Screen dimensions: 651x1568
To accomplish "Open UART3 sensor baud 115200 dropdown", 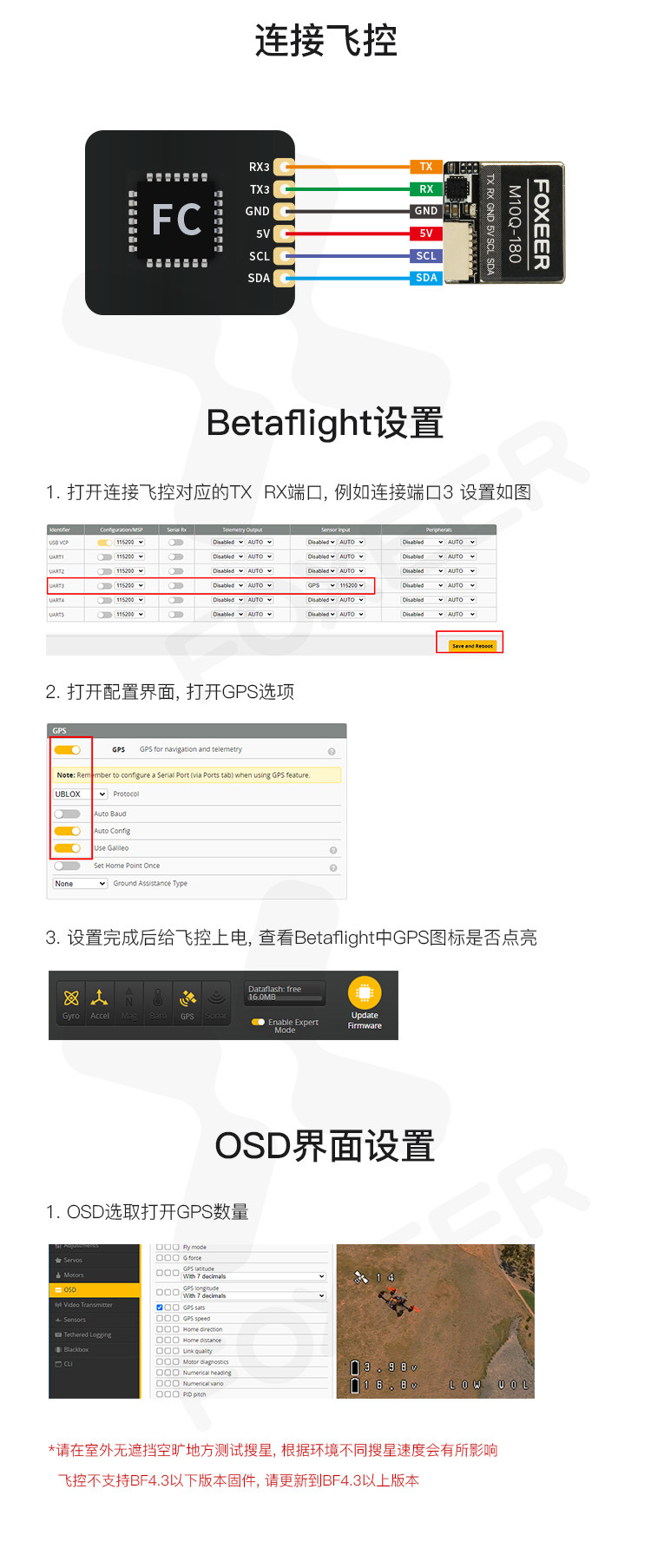I will [352, 586].
